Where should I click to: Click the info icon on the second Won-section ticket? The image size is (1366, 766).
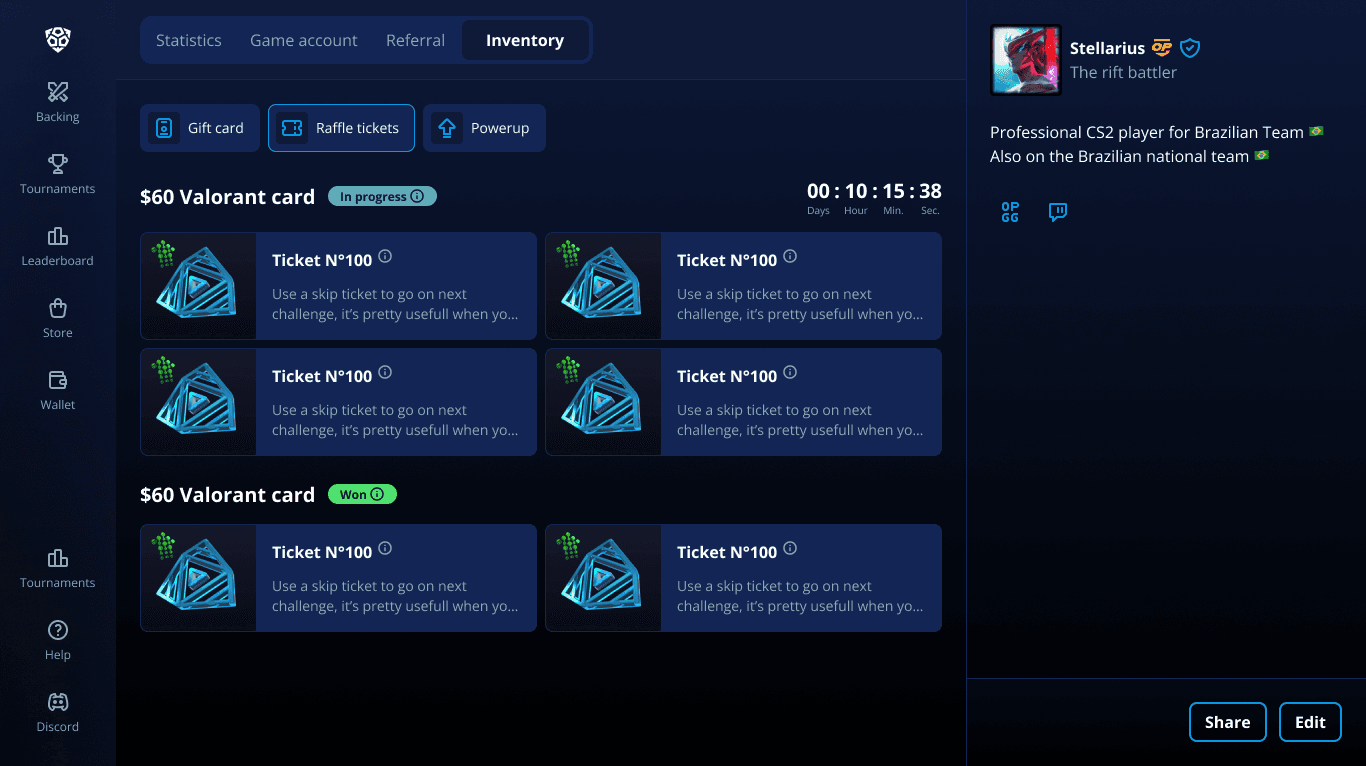click(790, 548)
